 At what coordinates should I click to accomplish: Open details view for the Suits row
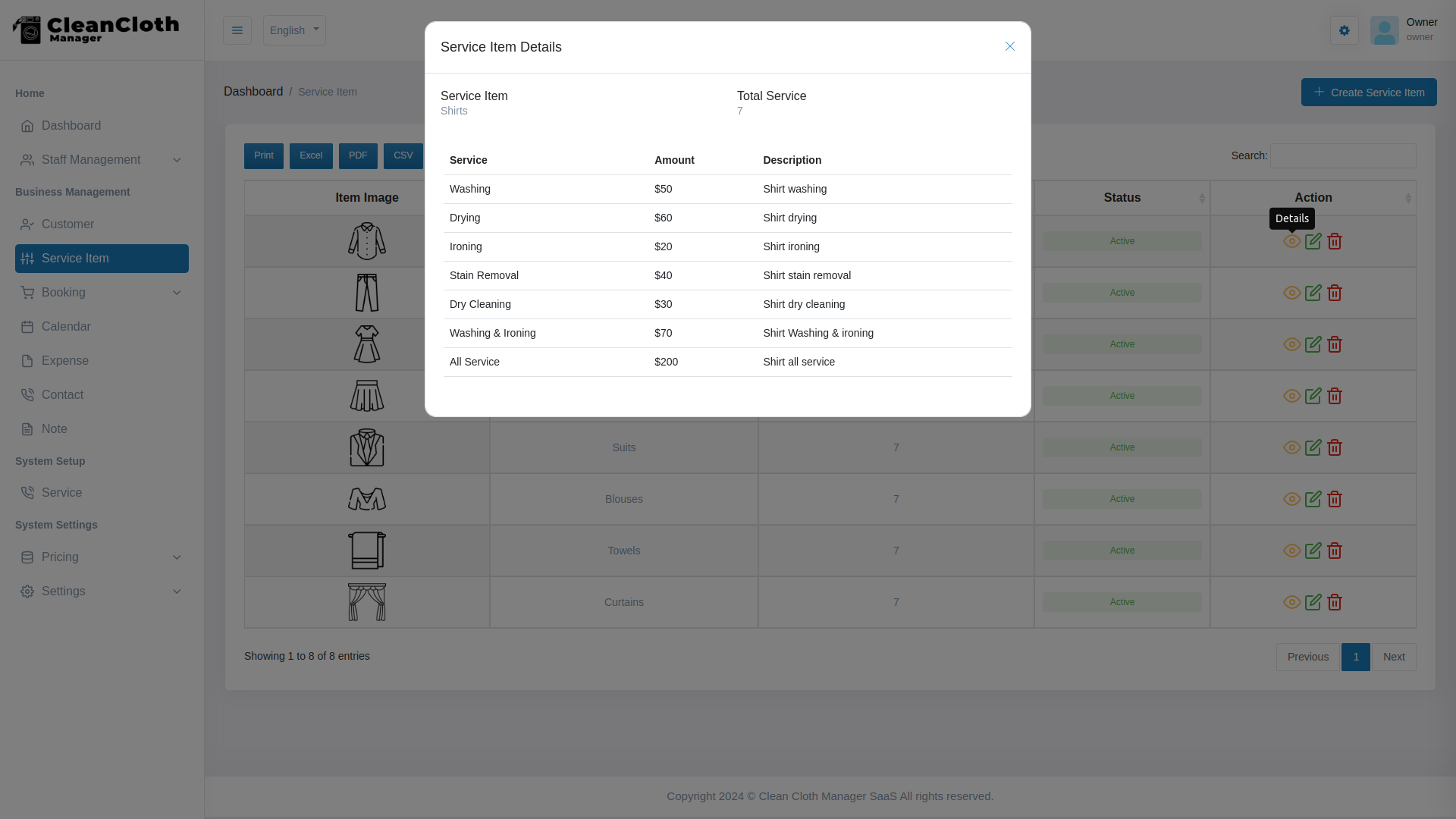coord(1291,447)
